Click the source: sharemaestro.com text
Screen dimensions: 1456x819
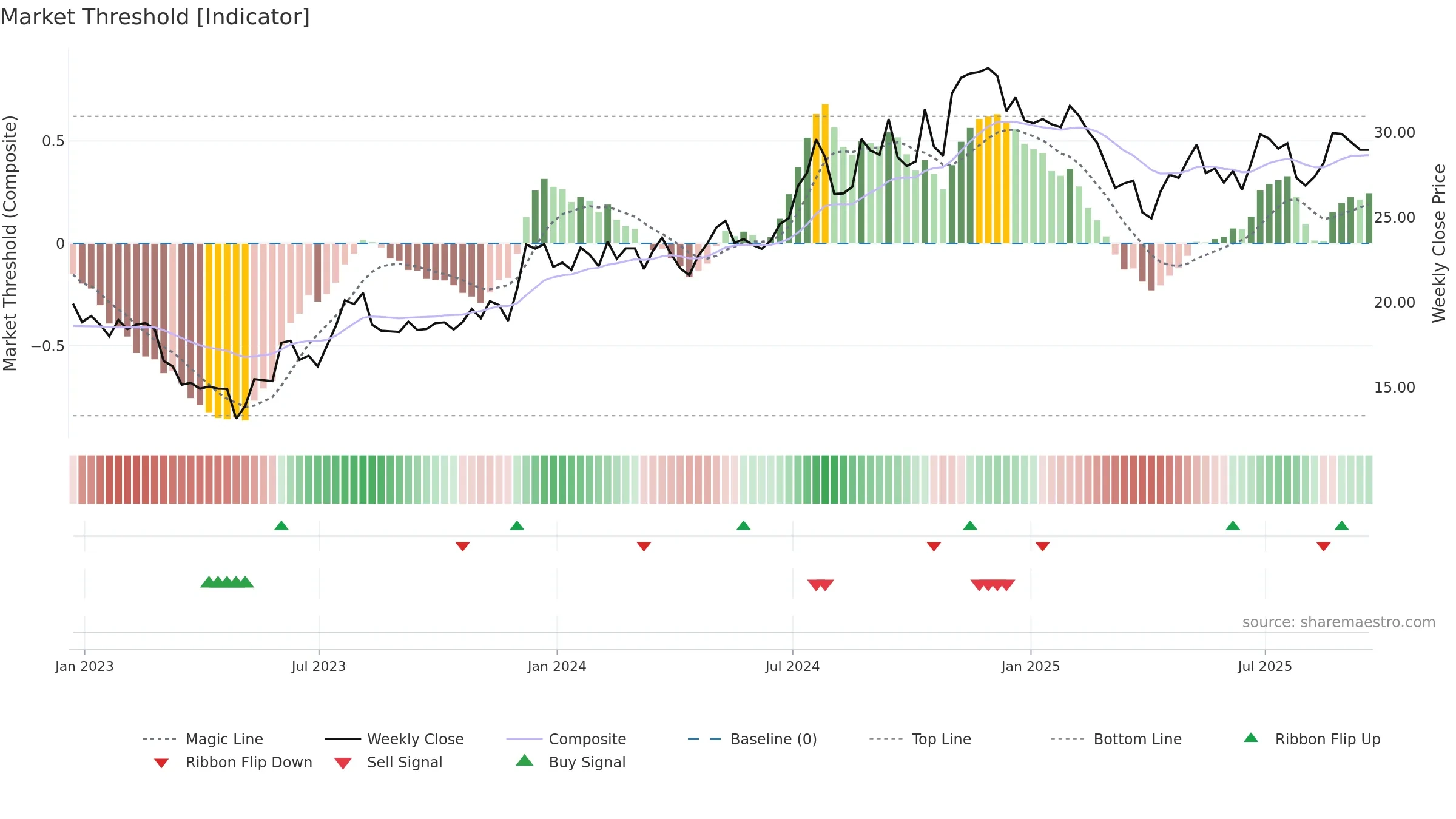[1339, 622]
